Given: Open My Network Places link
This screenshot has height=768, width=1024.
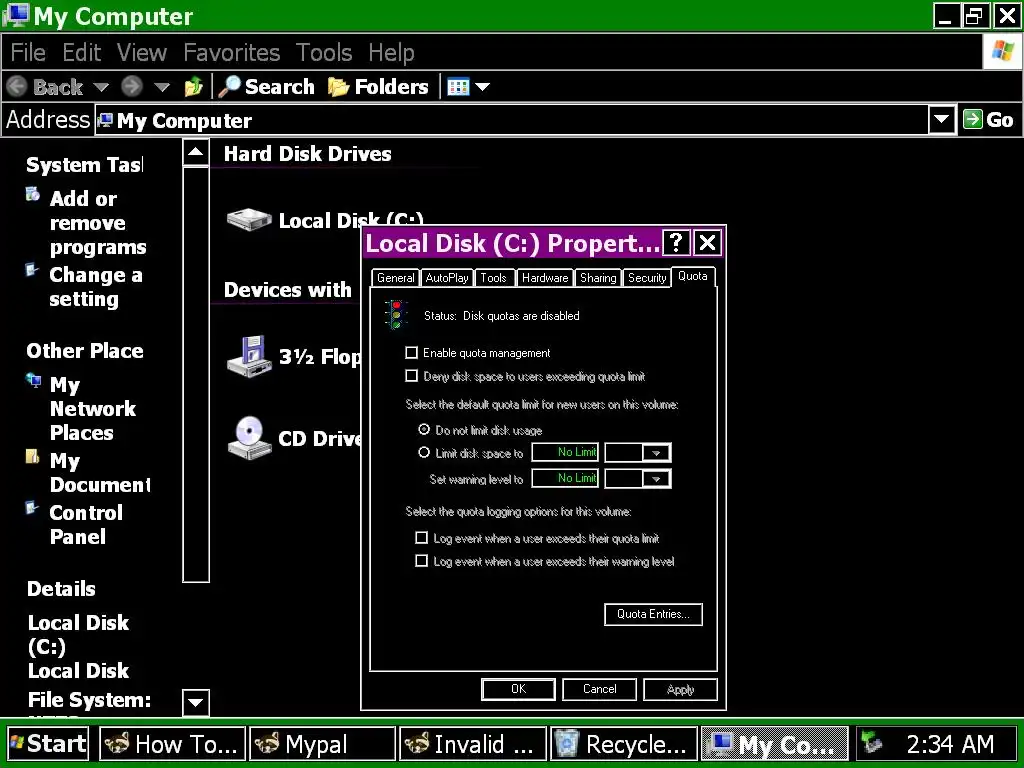Looking at the screenshot, I should (x=93, y=408).
